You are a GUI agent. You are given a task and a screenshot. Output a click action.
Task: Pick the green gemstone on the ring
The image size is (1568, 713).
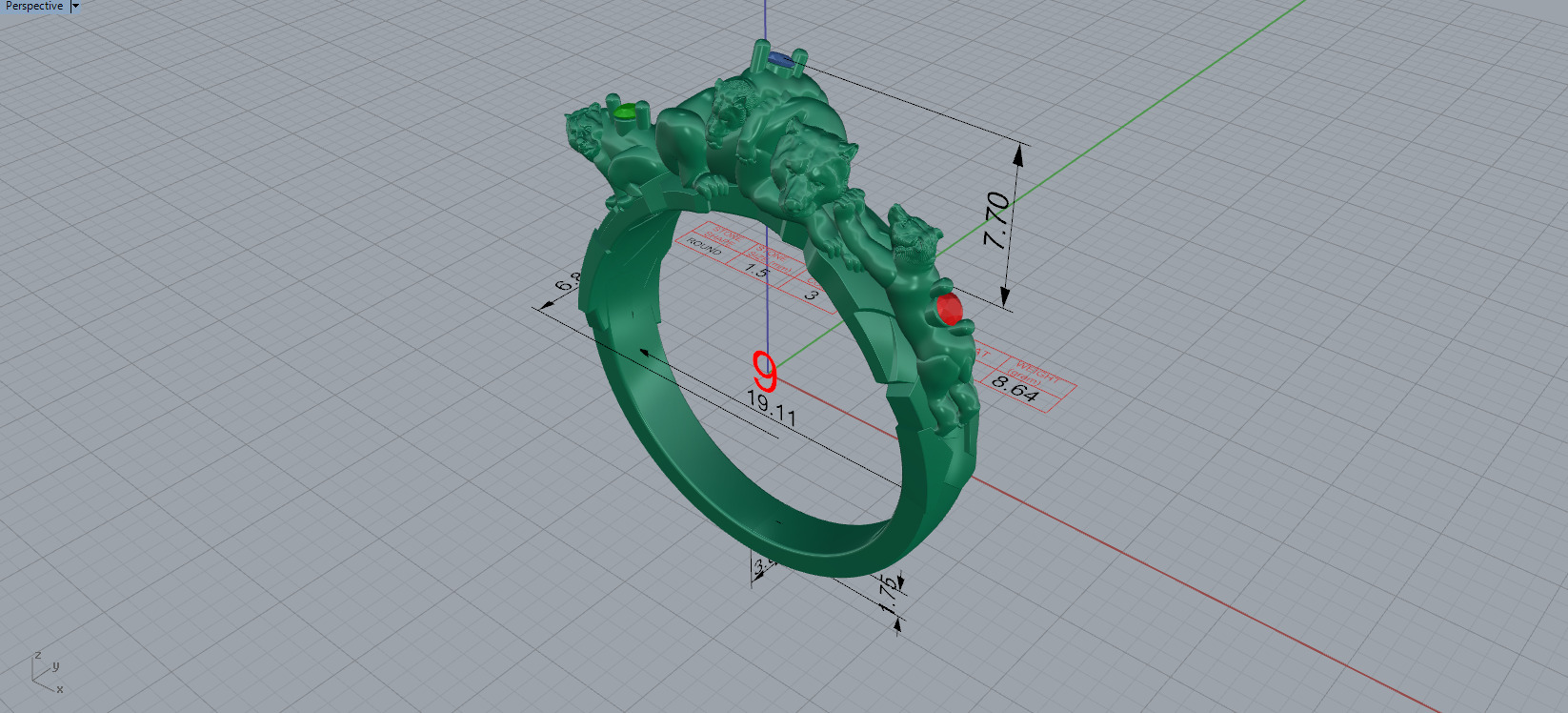[626, 112]
